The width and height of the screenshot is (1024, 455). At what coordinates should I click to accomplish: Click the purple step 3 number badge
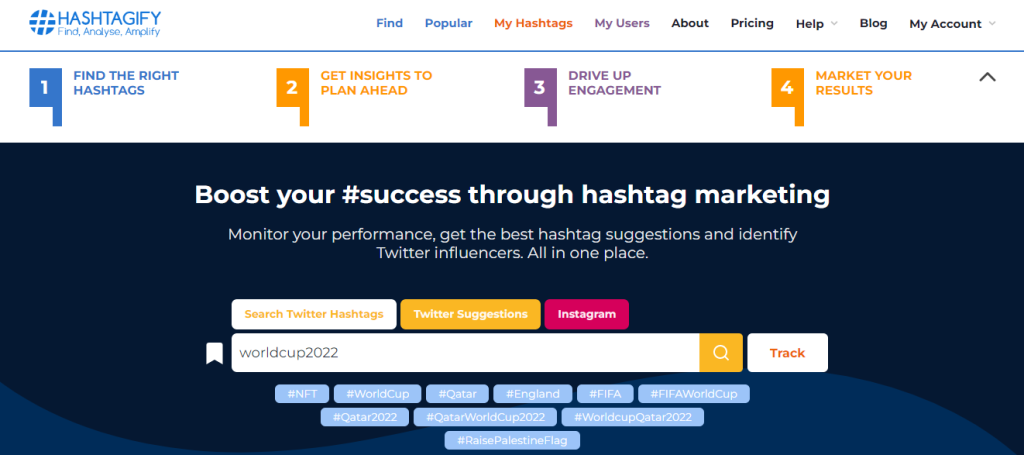[x=540, y=88]
